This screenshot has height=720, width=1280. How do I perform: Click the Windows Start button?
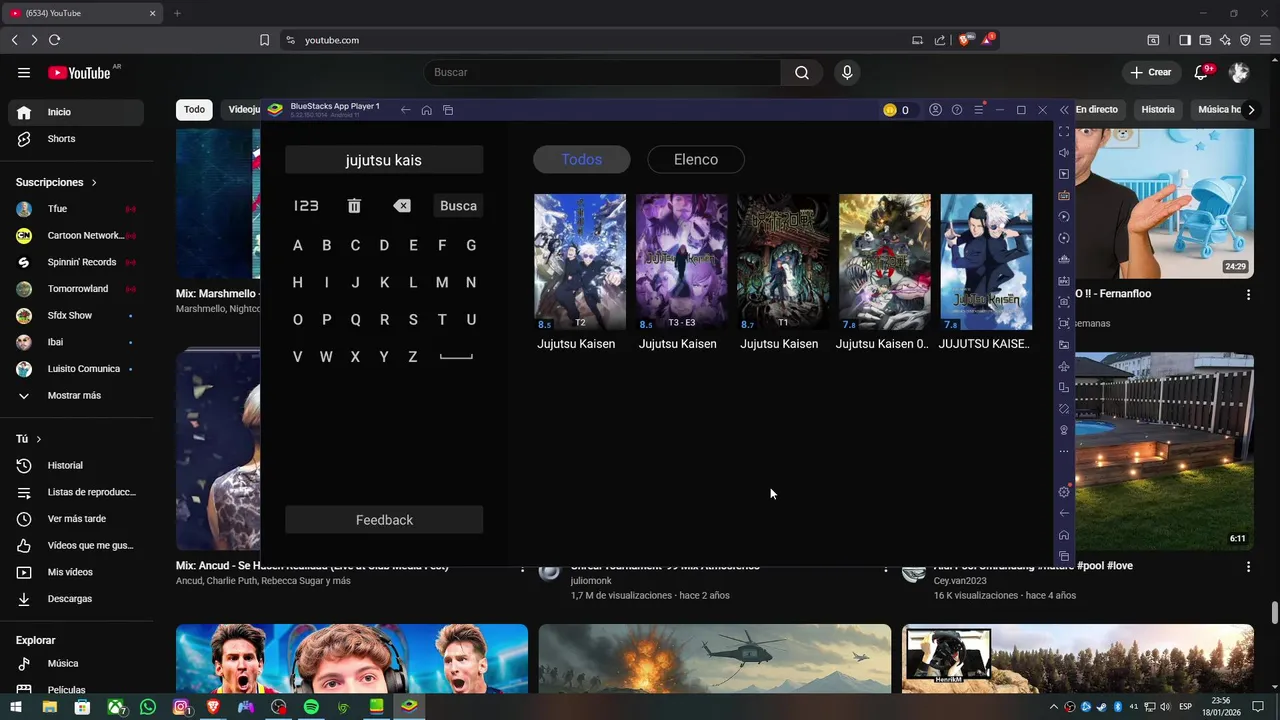(x=16, y=707)
